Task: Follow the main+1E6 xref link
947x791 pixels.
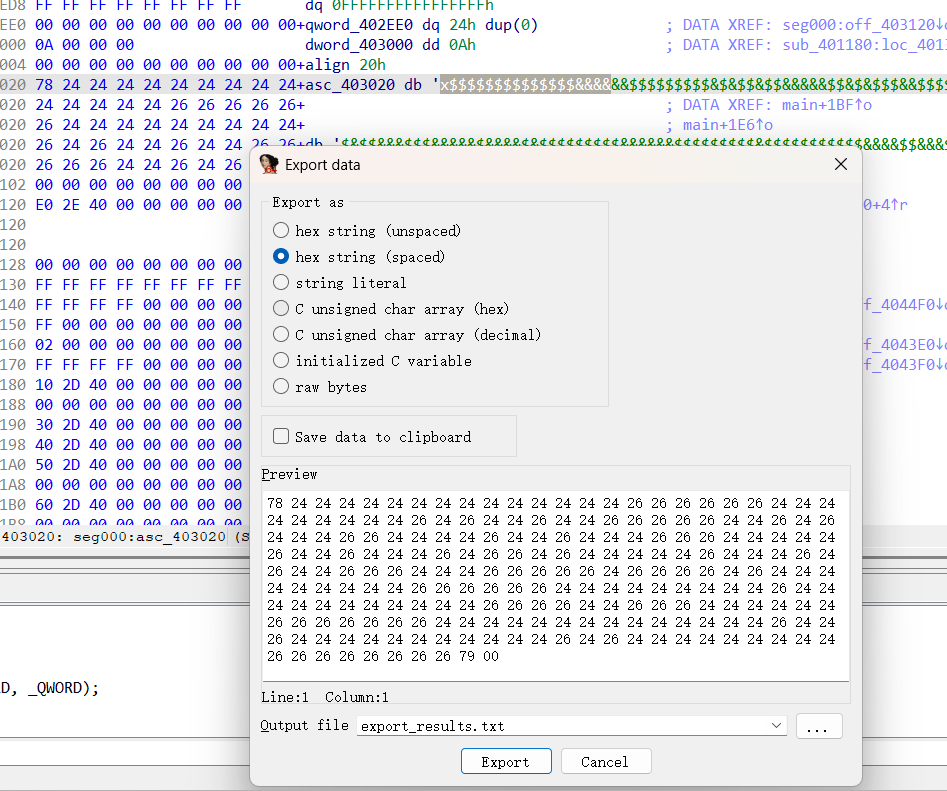Action: (728, 125)
